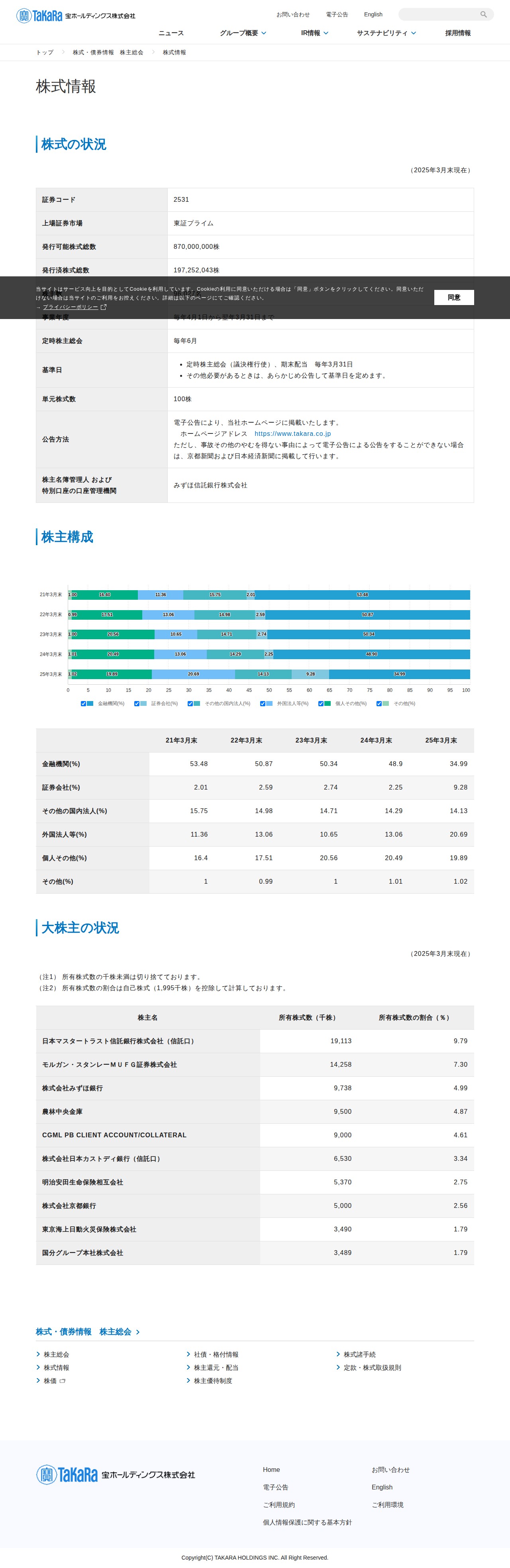Click the 17.51 bar segment for 22年3月末
Viewport: 510px width, 1568px height.
coord(107,615)
